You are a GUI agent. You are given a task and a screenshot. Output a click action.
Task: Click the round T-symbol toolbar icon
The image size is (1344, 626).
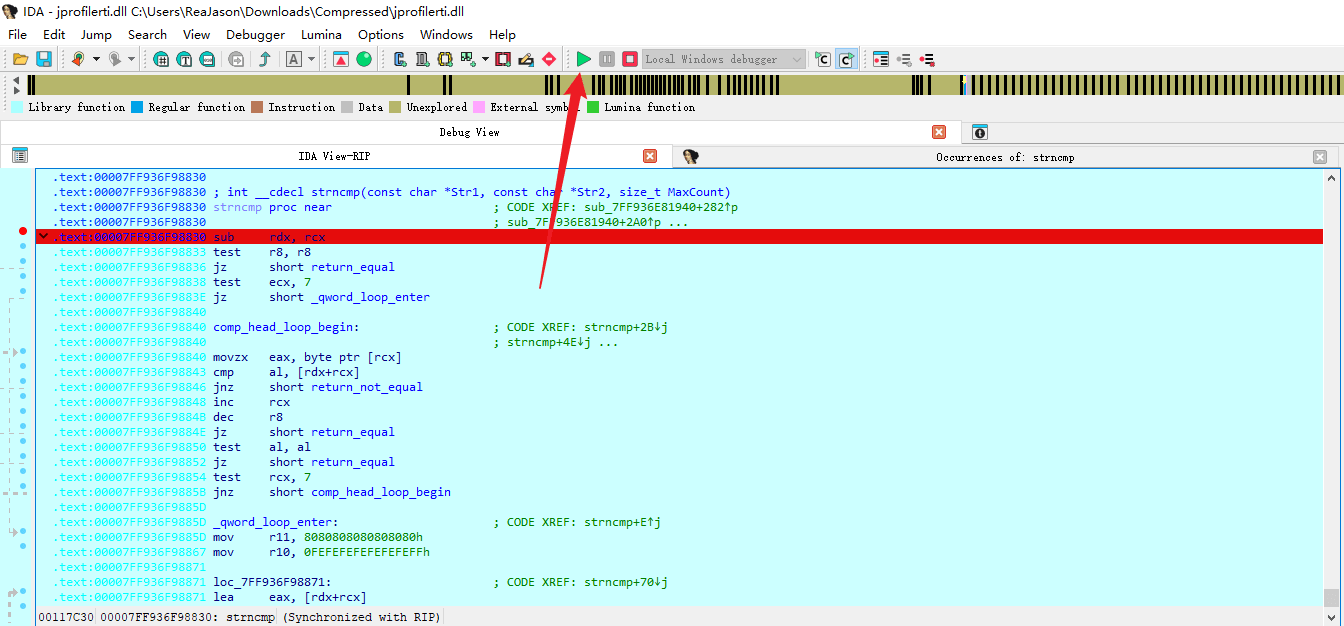[184, 59]
